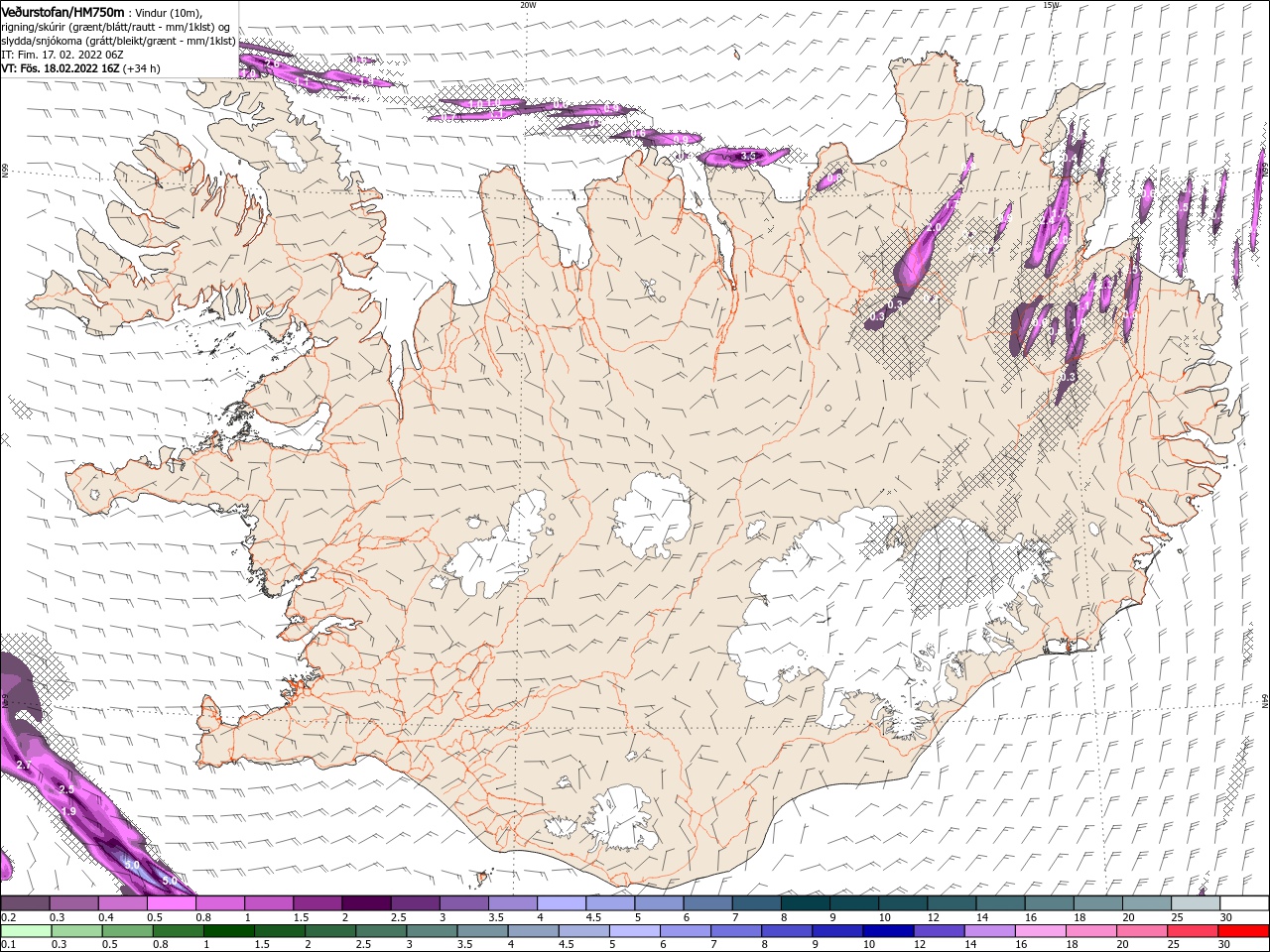Pick the 12 violet swatch in the rain scale
The image size is (1270, 952).
[x=938, y=931]
